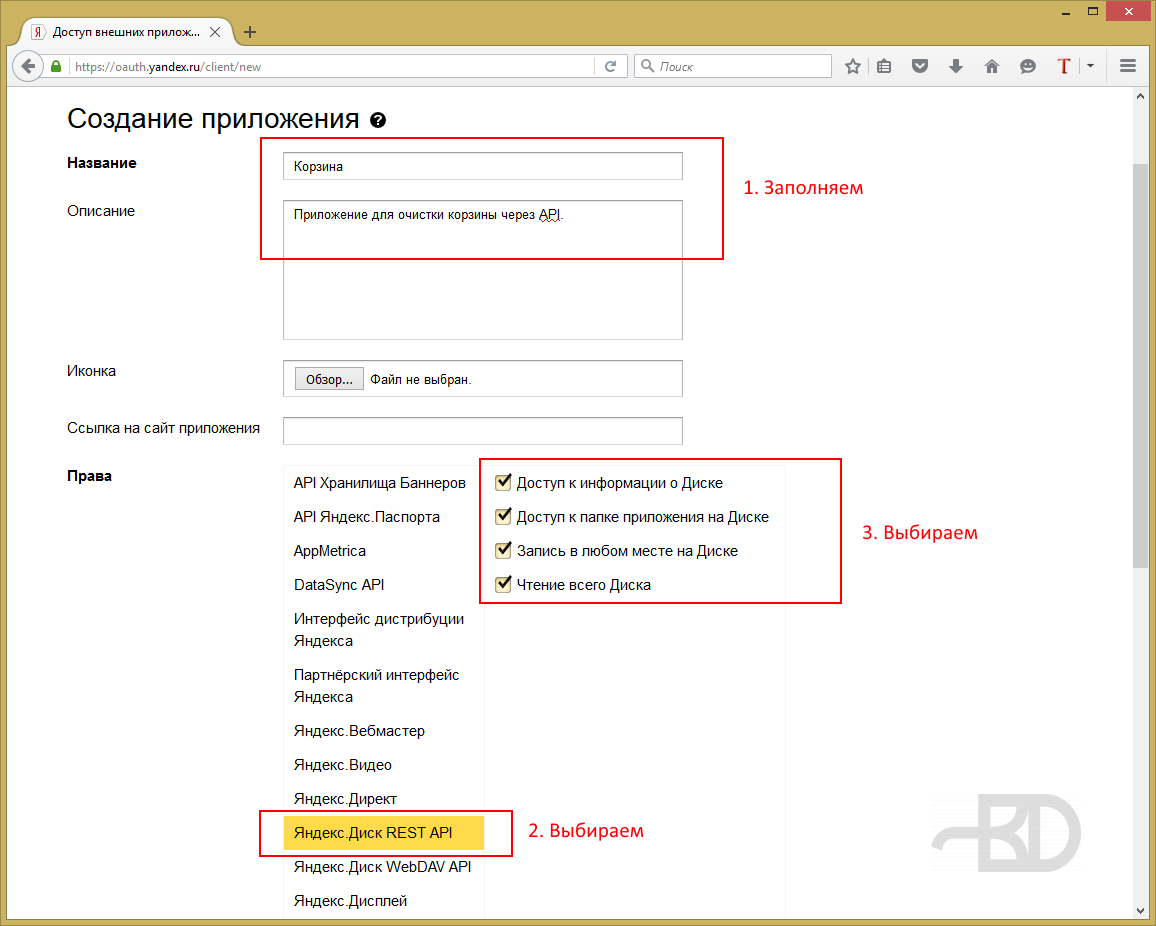This screenshot has width=1156, height=926.
Task: Click the magnifier icon in the search box
Action: (x=647, y=66)
